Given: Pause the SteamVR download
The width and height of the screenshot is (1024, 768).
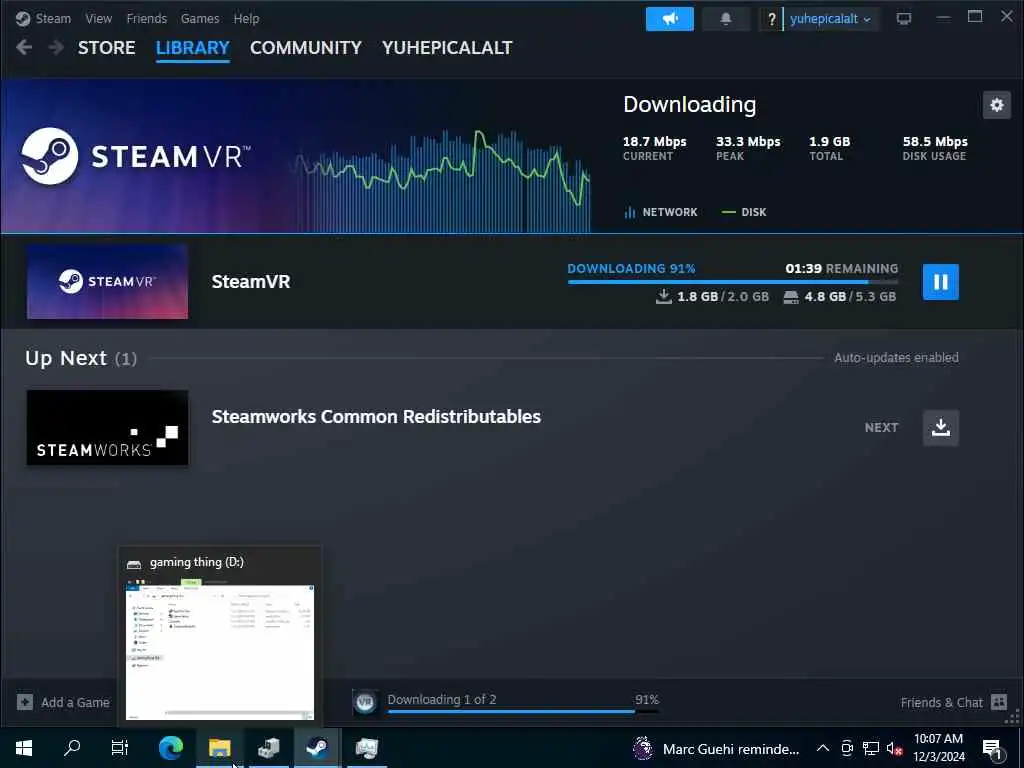Looking at the screenshot, I should pyautogui.click(x=940, y=282).
